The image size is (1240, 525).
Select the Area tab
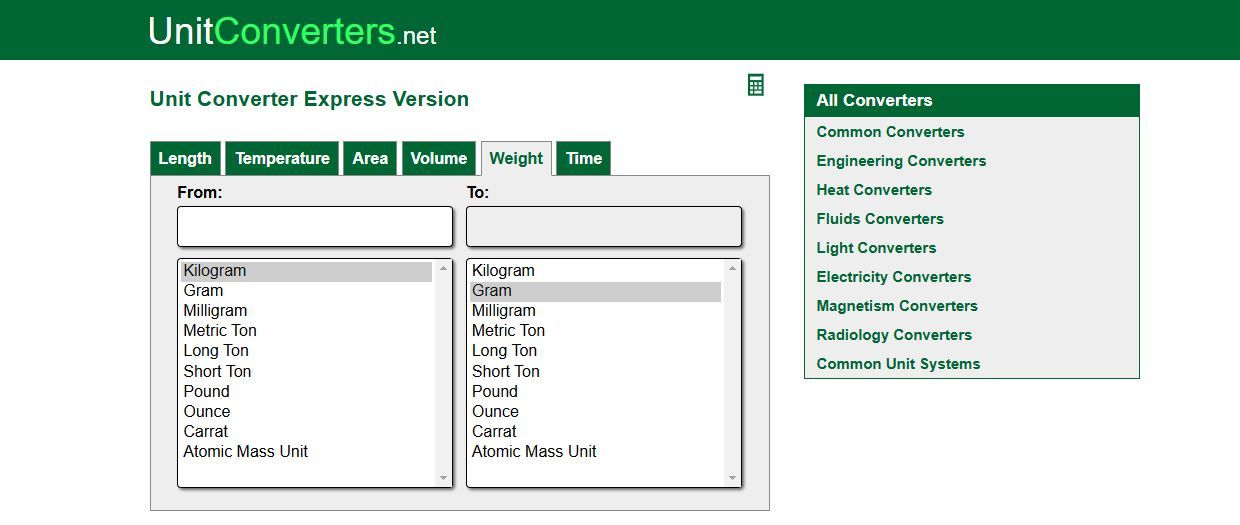[x=370, y=158]
